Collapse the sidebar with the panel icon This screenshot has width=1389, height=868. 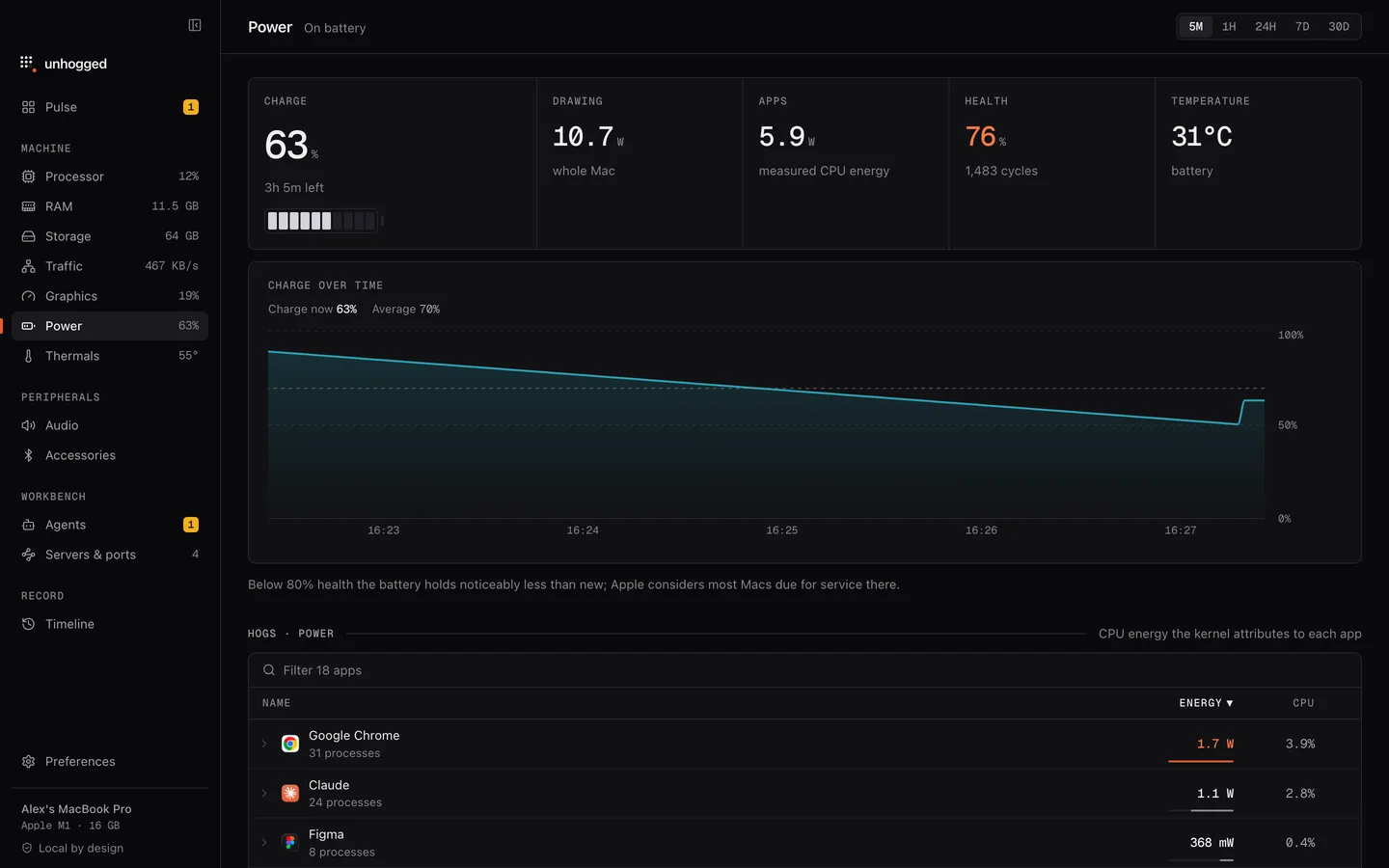click(195, 25)
